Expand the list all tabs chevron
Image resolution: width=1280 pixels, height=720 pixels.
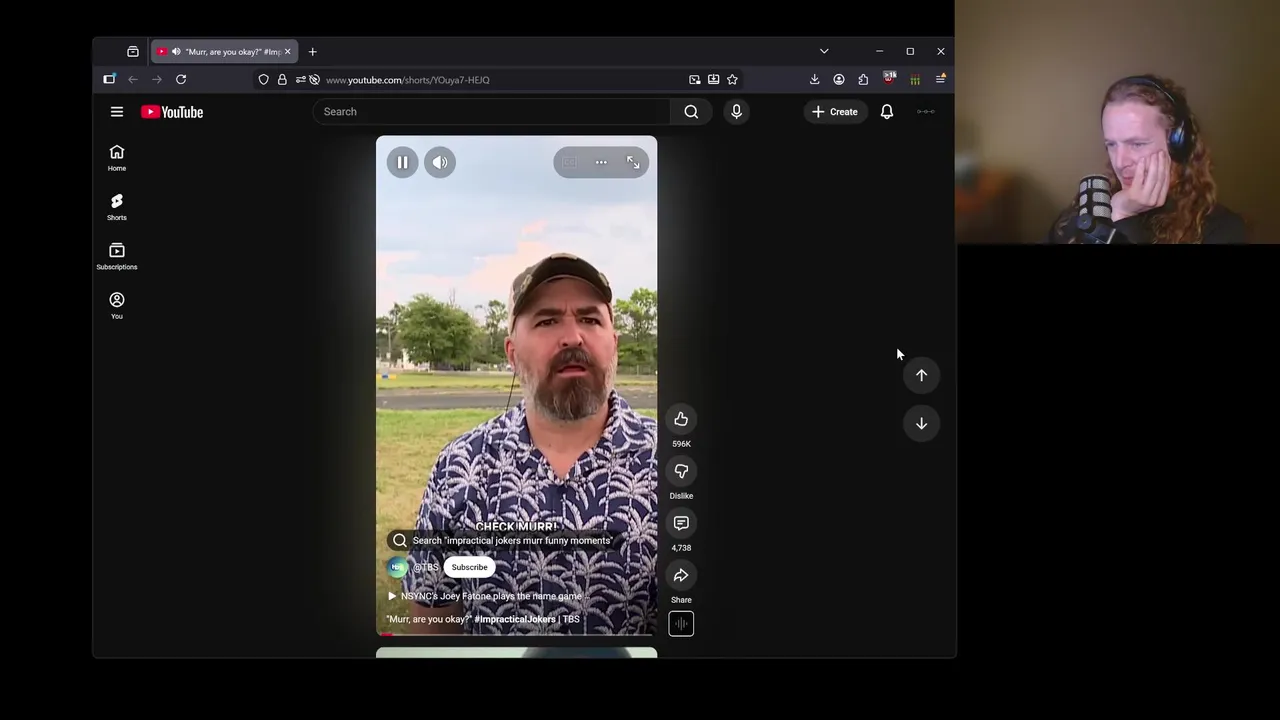tap(824, 51)
